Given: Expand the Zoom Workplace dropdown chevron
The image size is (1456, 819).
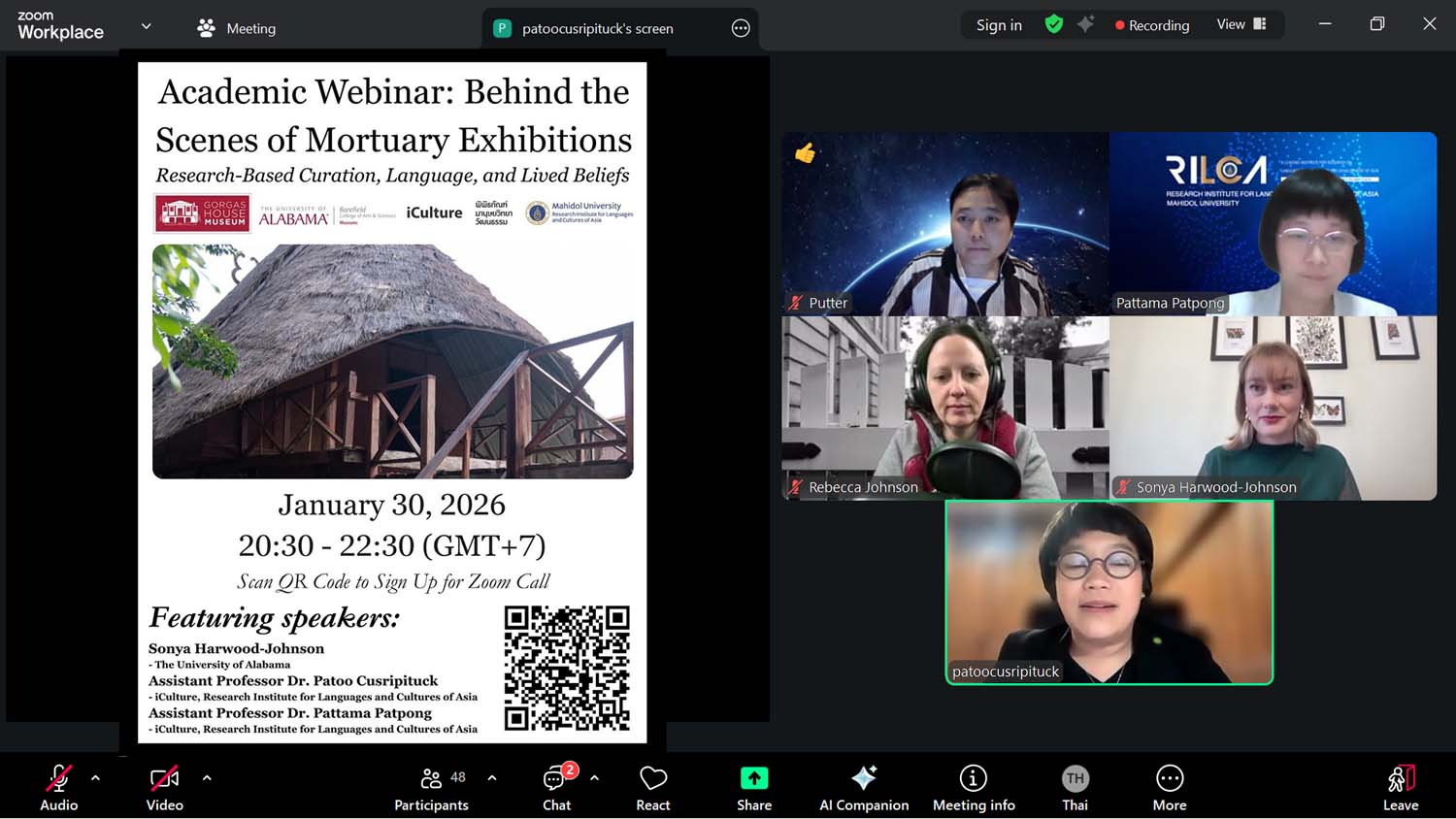Looking at the screenshot, I should coord(147,26).
